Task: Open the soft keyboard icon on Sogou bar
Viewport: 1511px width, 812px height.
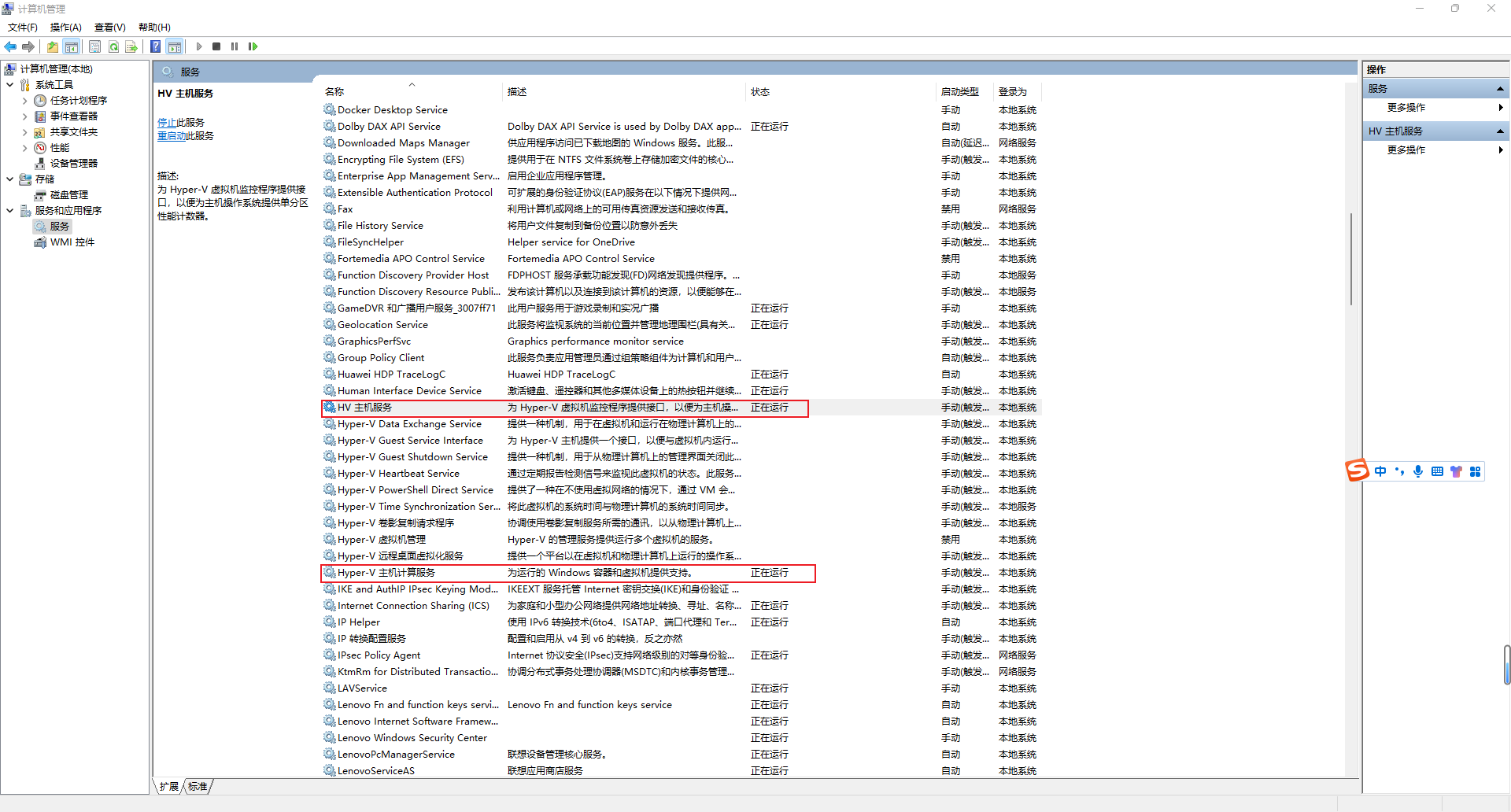Action: (1437, 471)
